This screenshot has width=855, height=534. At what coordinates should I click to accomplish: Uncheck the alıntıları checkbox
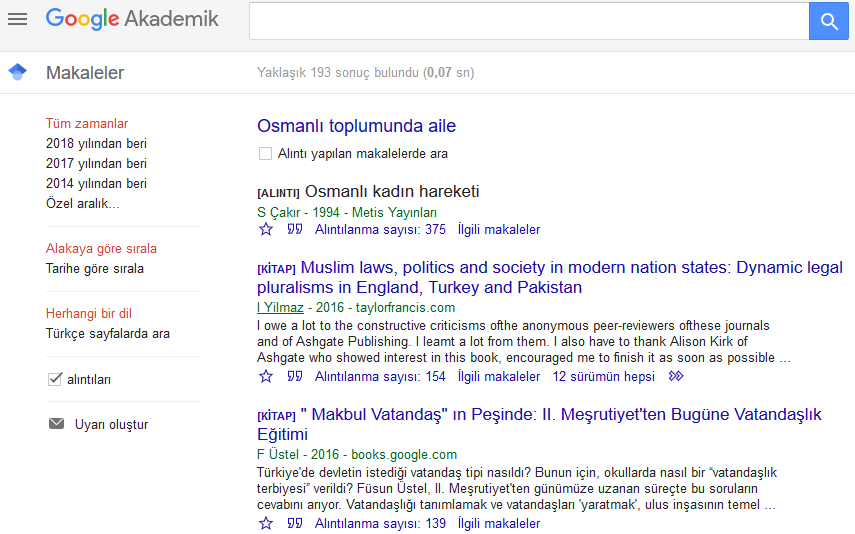(x=55, y=379)
